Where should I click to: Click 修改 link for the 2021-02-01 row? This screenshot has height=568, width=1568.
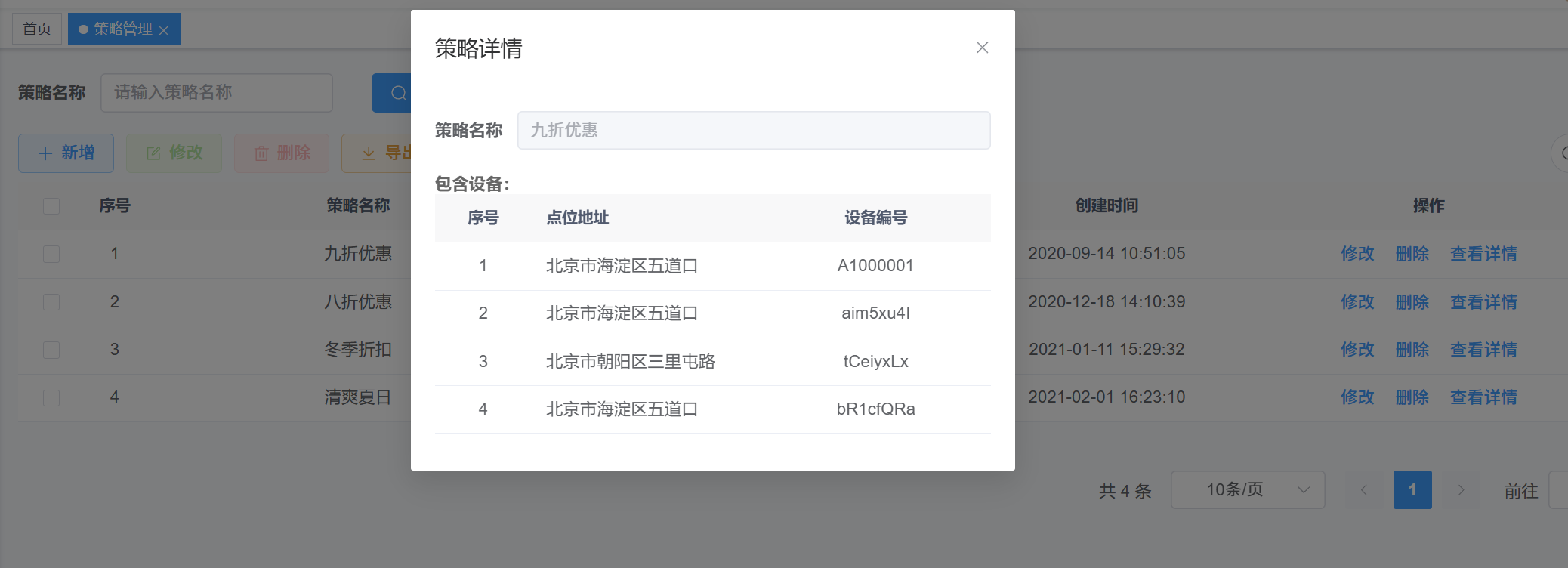pos(1357,397)
